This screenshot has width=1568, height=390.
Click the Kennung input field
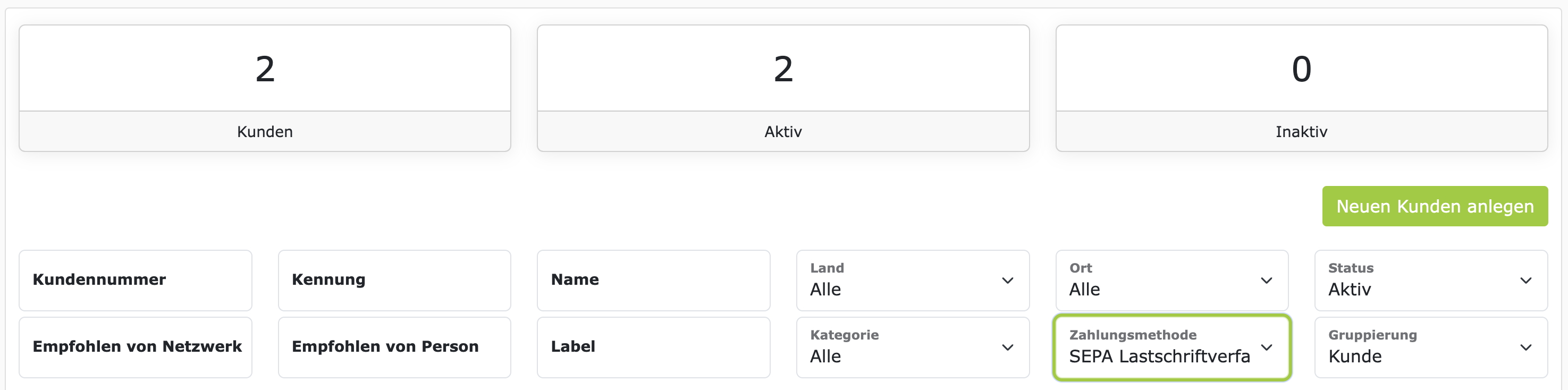pos(394,281)
